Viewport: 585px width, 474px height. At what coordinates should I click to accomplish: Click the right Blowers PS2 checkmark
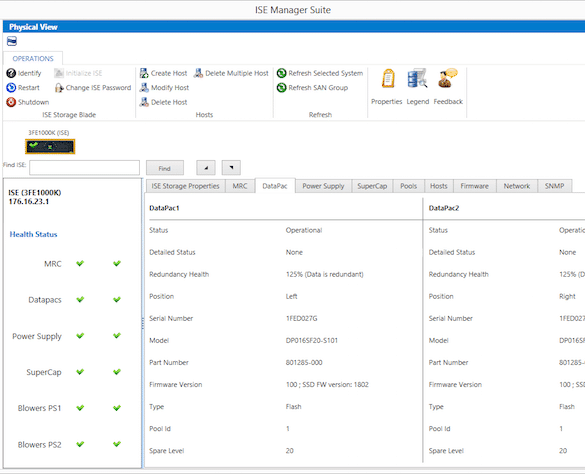117,444
